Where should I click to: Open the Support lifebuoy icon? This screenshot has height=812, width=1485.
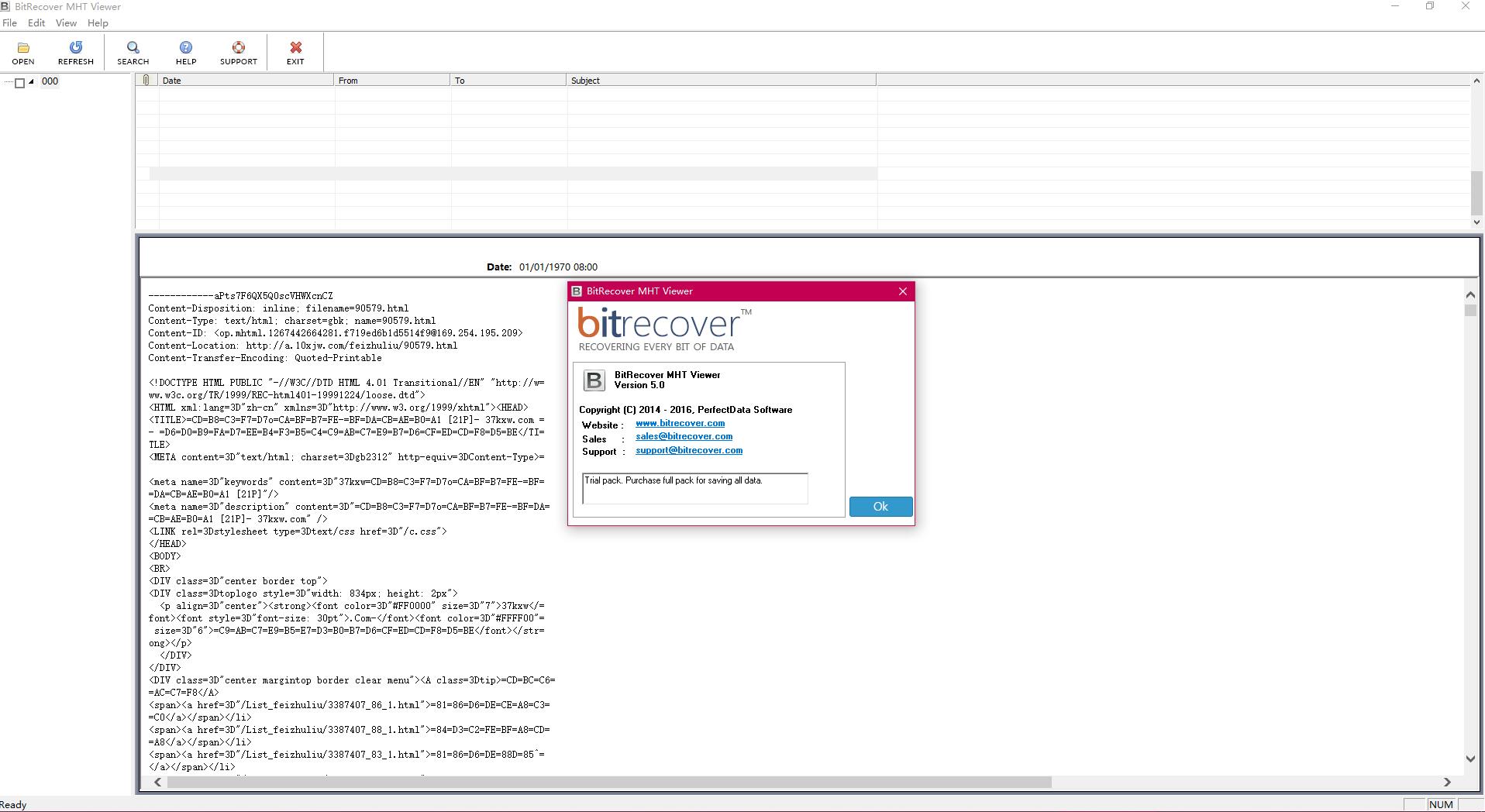tap(239, 48)
